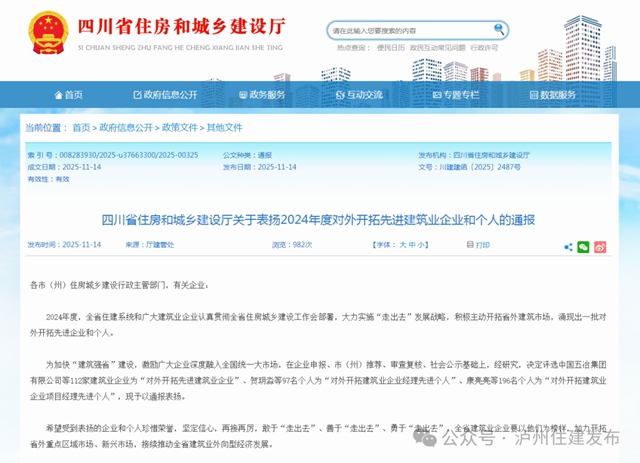Open the 政务服务 navigation tab
The image size is (640, 463).
[x=262, y=96]
